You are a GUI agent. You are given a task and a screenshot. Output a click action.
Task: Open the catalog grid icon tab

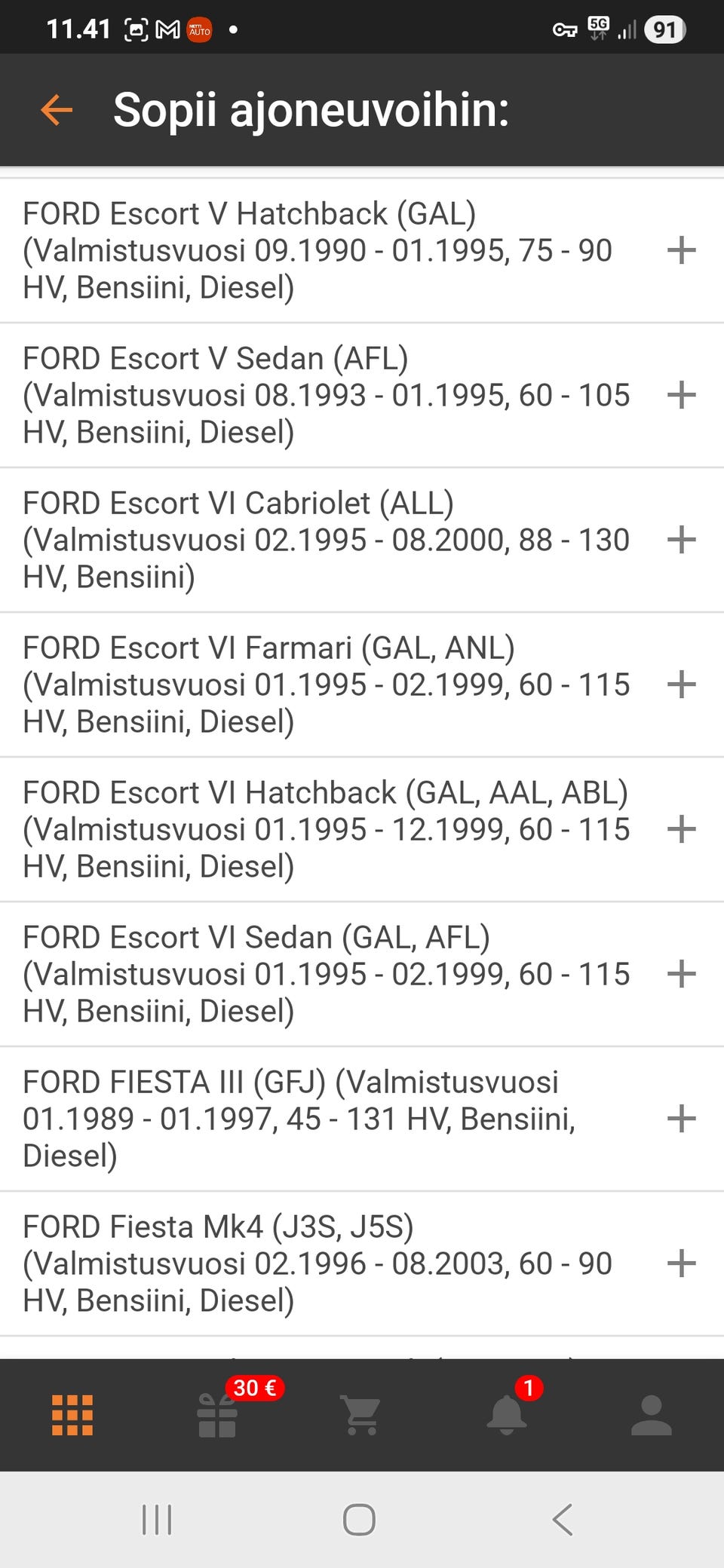point(72,1415)
